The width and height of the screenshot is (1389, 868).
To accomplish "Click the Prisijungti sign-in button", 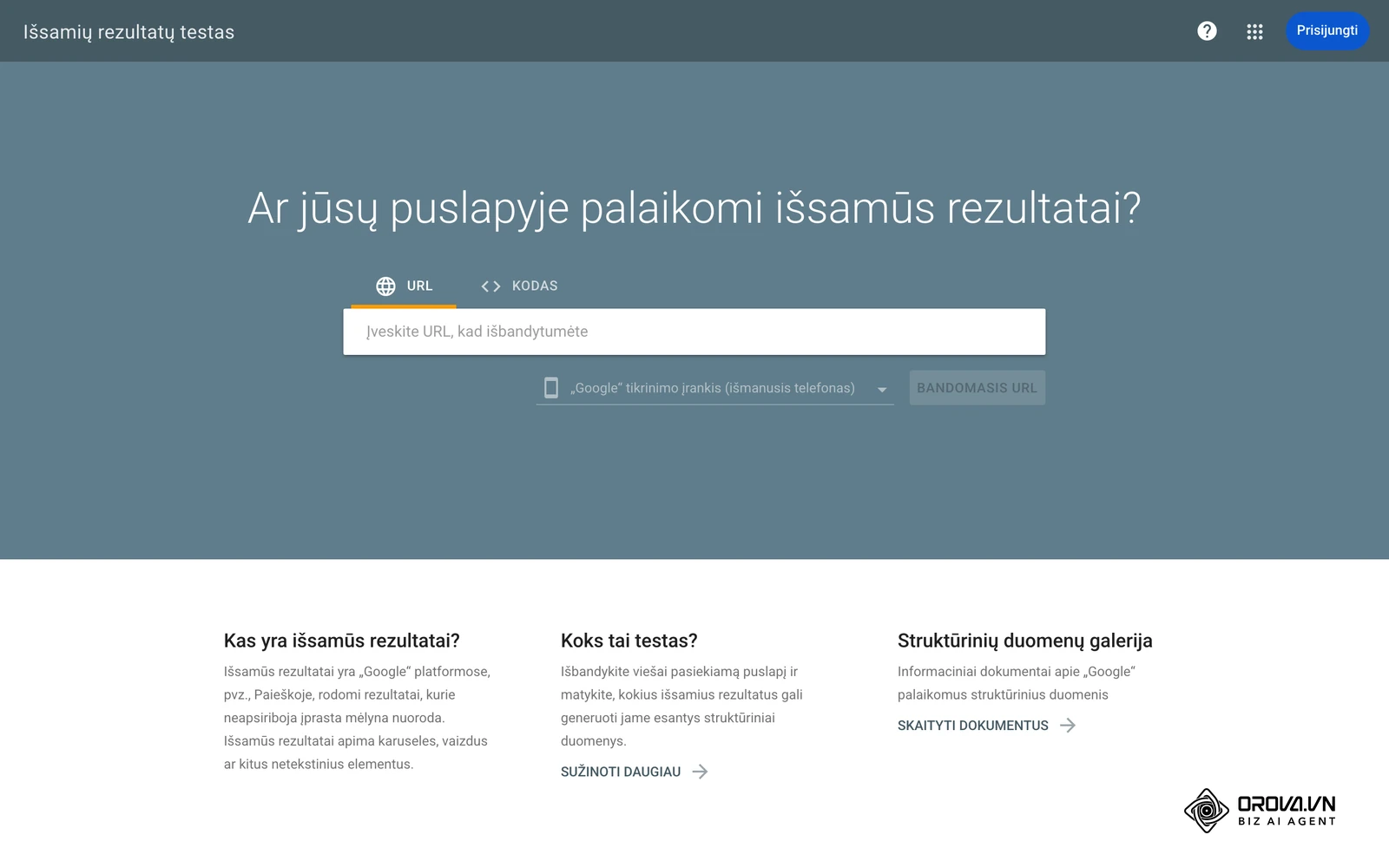I will click(1327, 31).
